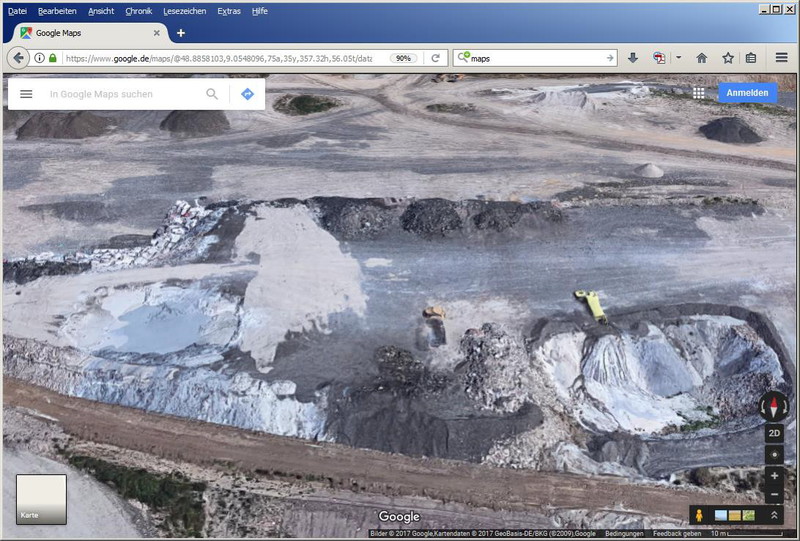The height and width of the screenshot is (541, 800).
Task: Open the Lesezeichen menu
Action: point(184,11)
